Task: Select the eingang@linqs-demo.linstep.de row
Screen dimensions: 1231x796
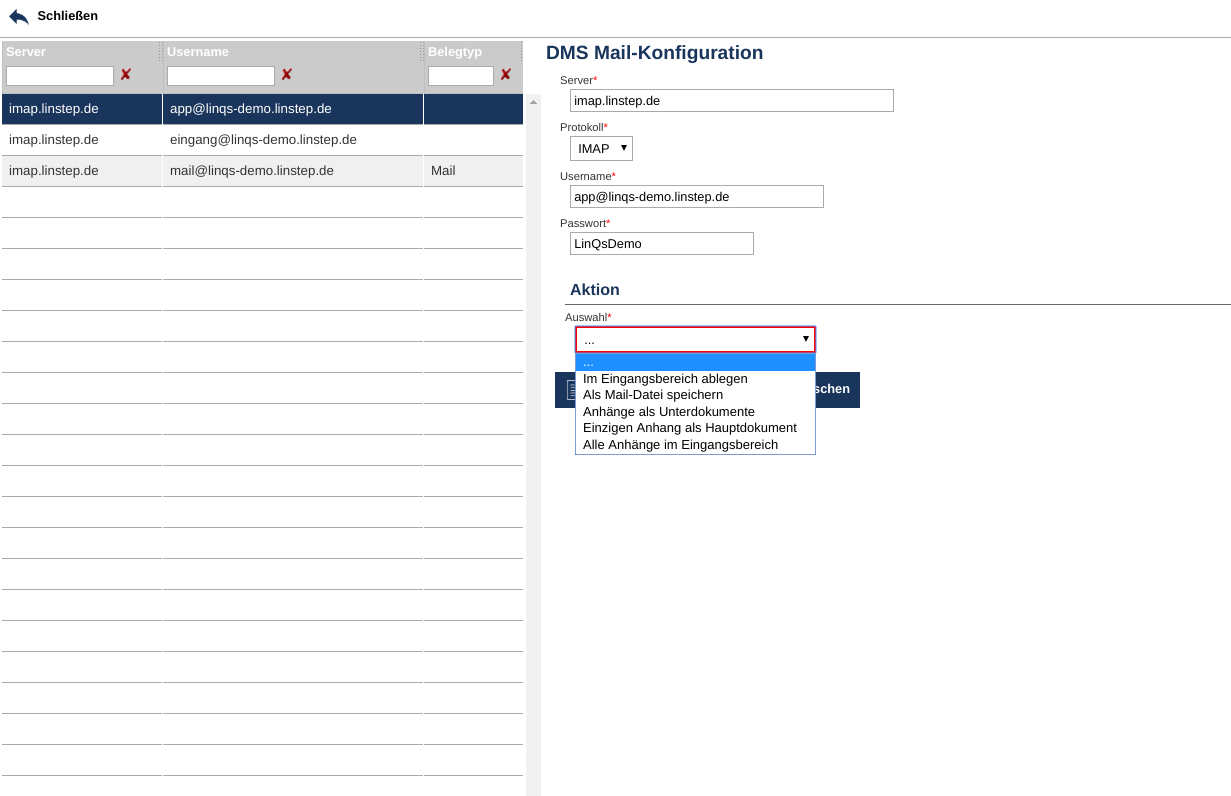Action: [x=263, y=140]
